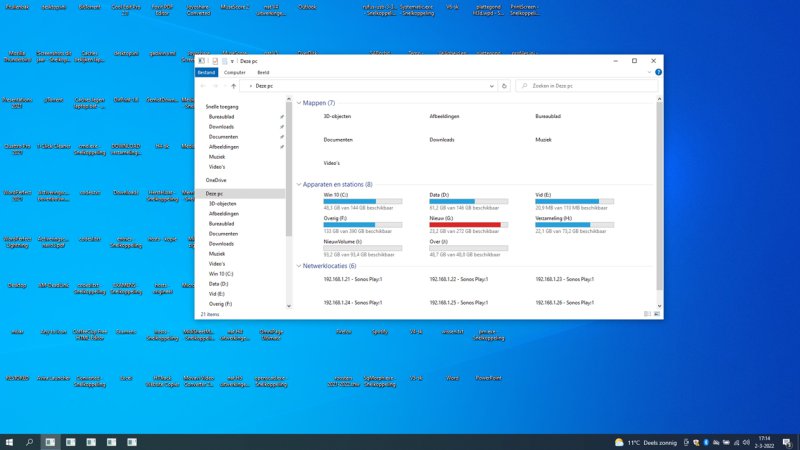Collapse the Apparaten en stations group

299,185
